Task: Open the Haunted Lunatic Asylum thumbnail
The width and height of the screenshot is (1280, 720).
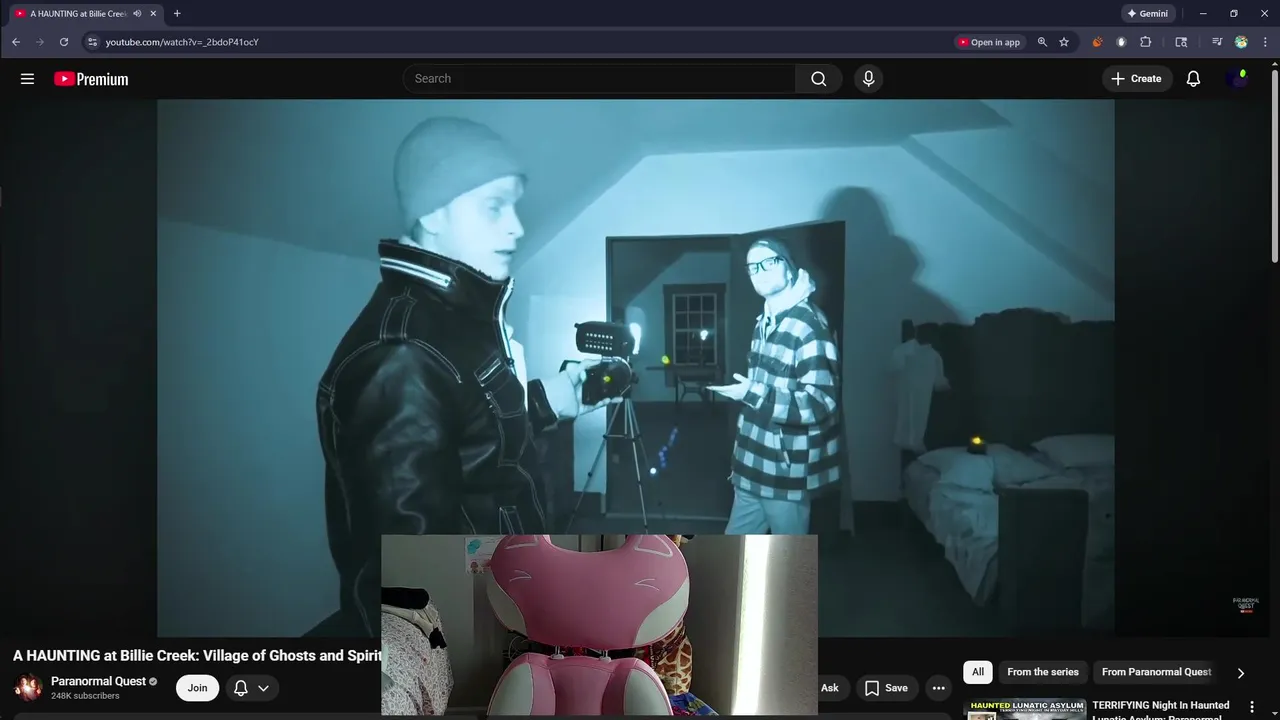Action: pyautogui.click(x=1024, y=709)
